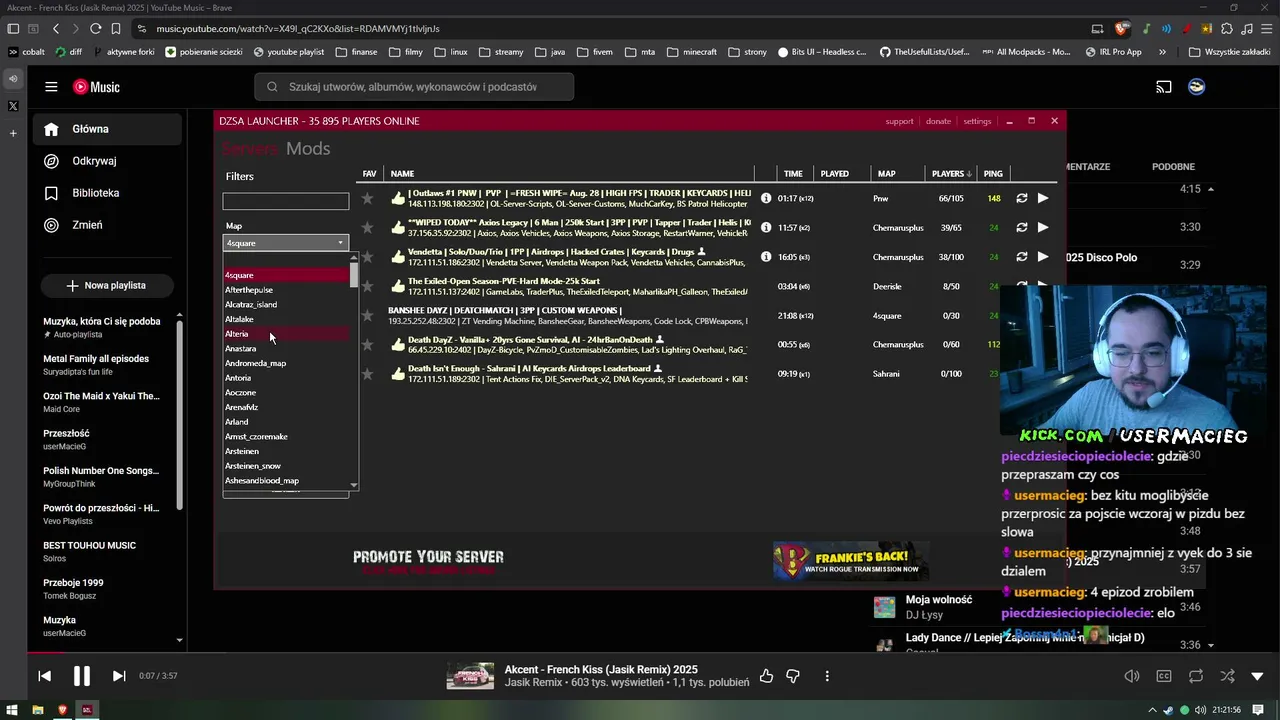Show info for Outlaws #1 PNW server
The image size is (1280, 720).
point(766,198)
